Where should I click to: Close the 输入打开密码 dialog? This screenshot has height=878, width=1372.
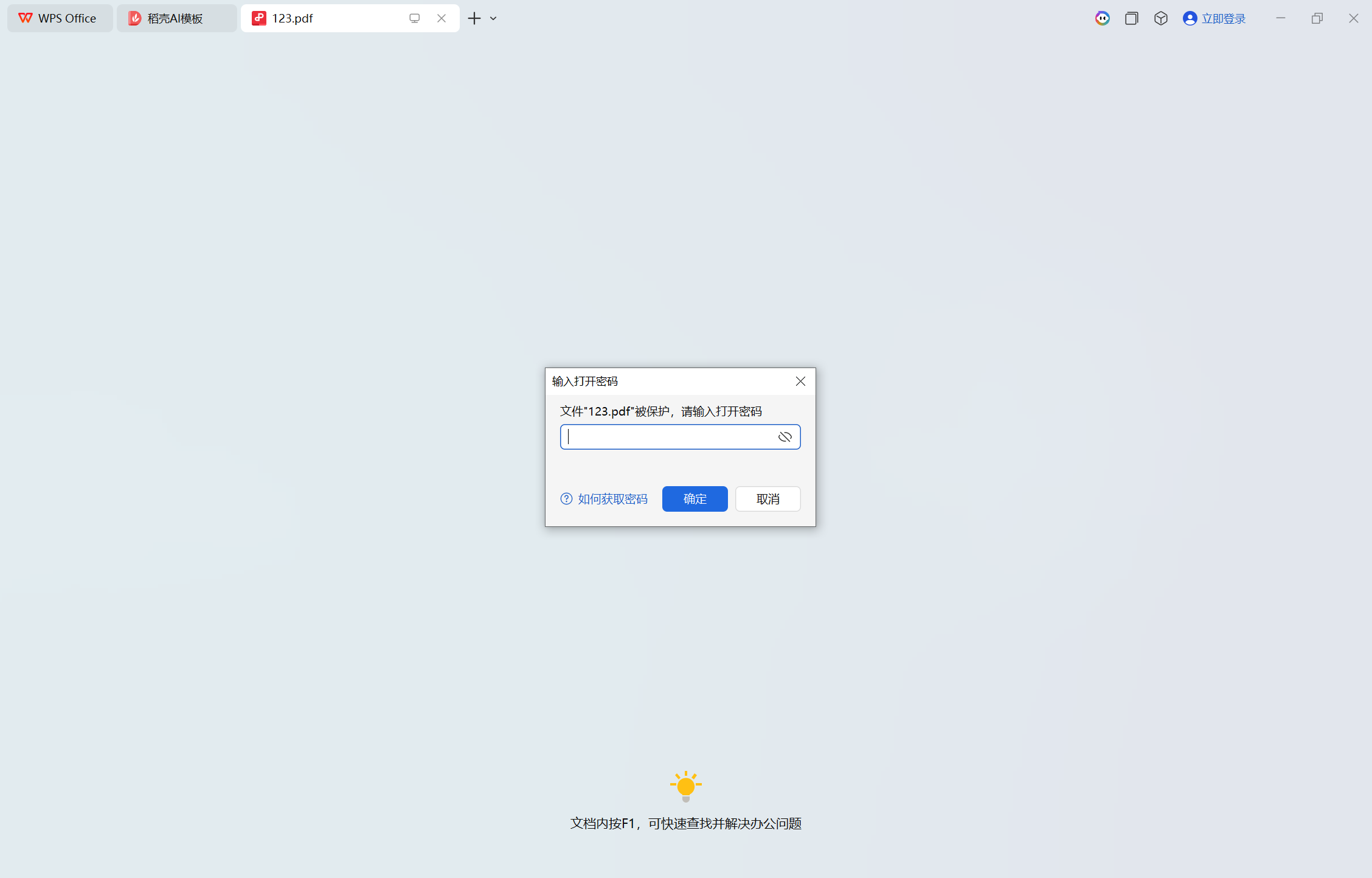[x=800, y=382]
